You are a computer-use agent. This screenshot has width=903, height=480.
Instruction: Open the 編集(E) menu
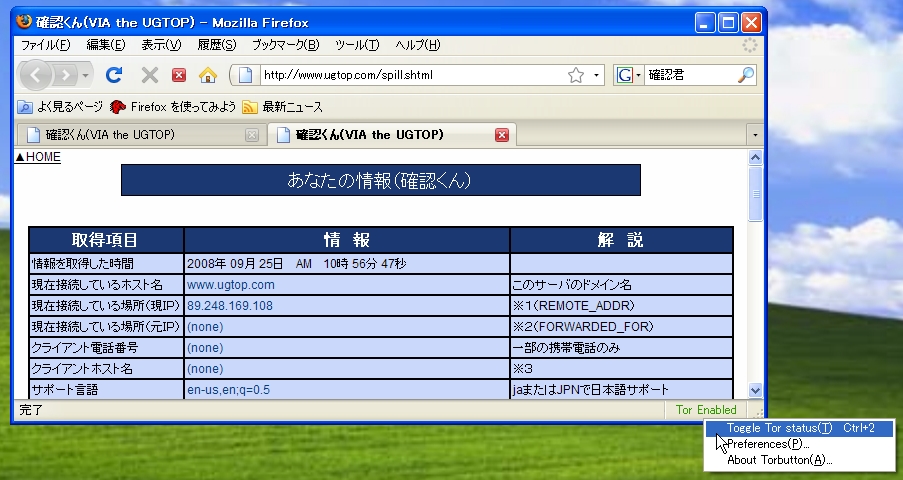(x=106, y=45)
